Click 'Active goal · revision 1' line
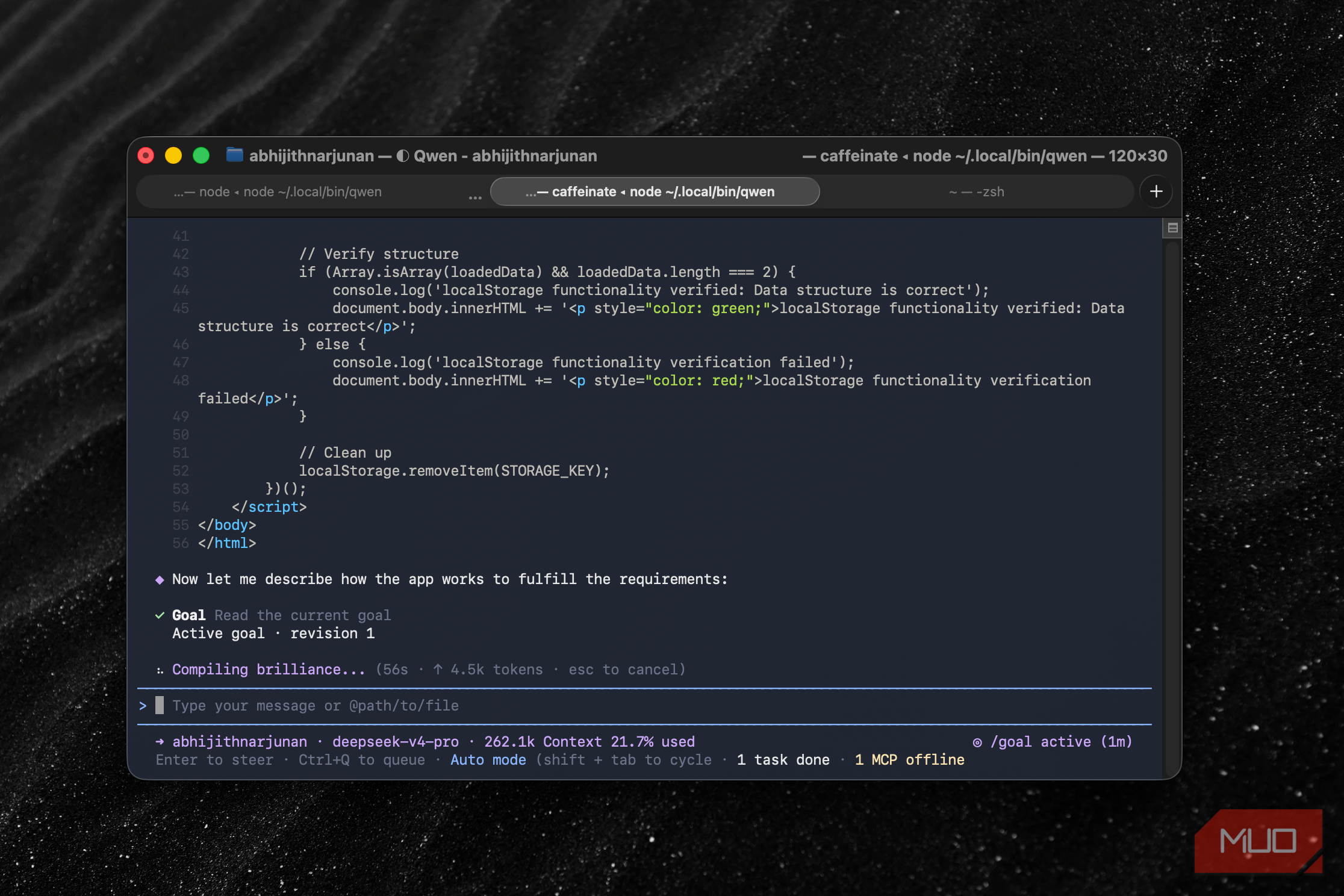This screenshot has width=1344, height=896. point(273,633)
